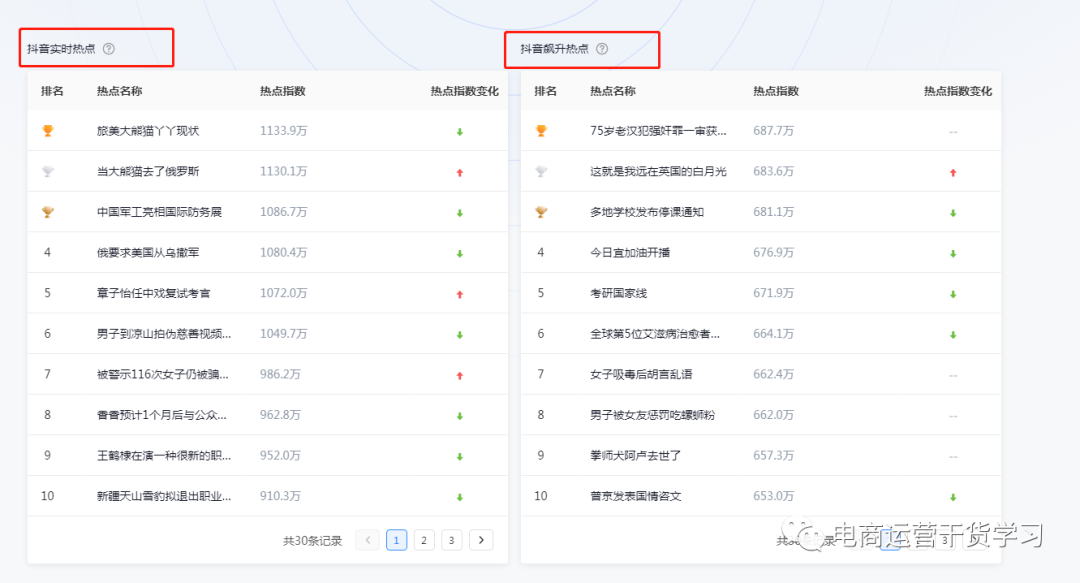The image size is (1080, 583).
Task: Click the down arrow for 今日宜加油开播
Action: (953, 254)
